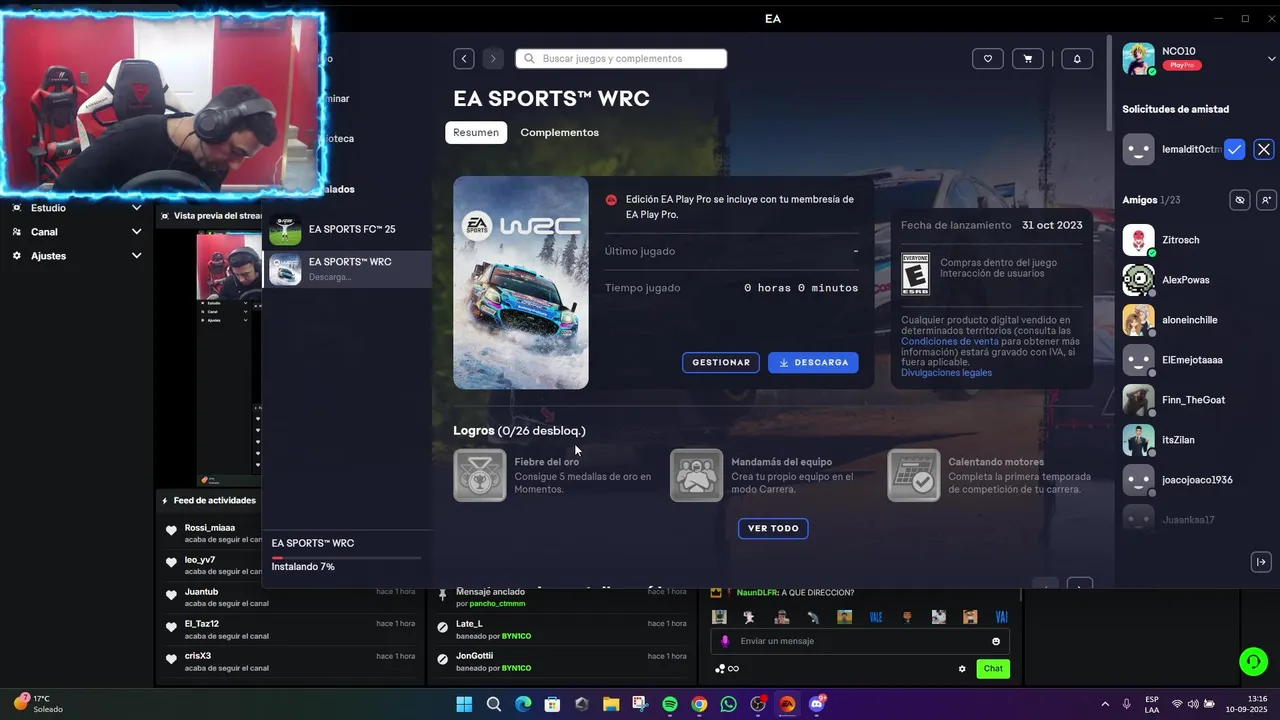This screenshot has width=1280, height=720.
Task: Open the Divulgaciones legales link
Action: click(x=946, y=373)
